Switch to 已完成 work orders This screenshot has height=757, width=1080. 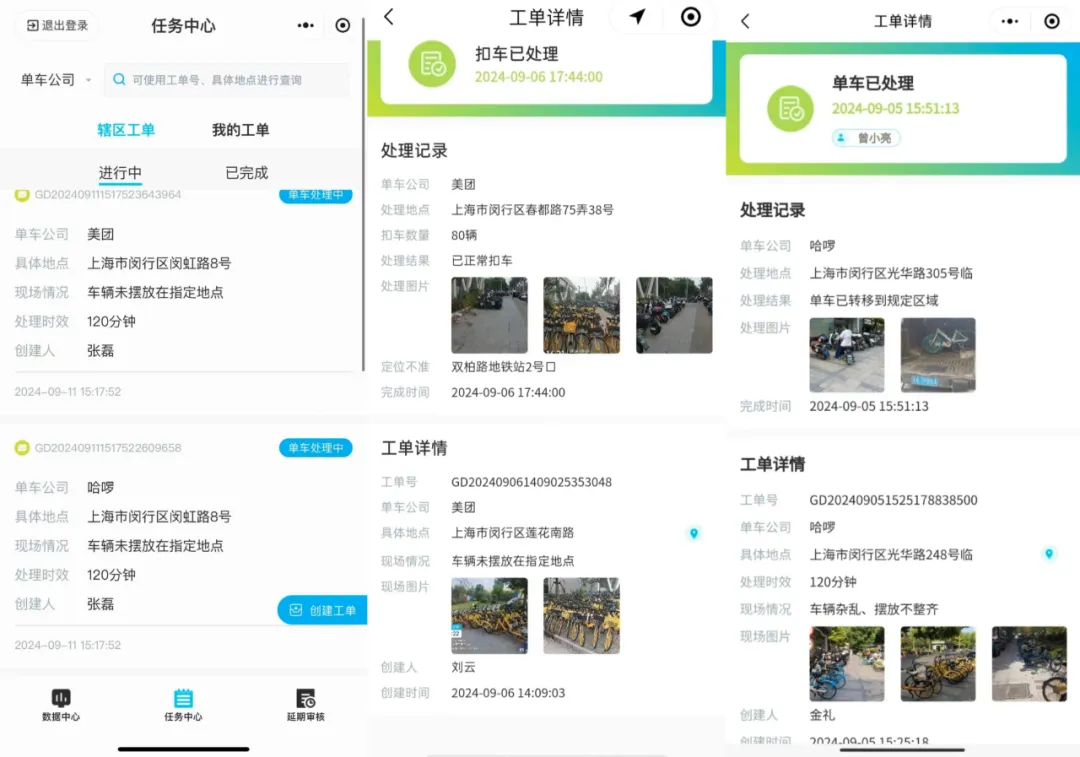click(x=246, y=173)
